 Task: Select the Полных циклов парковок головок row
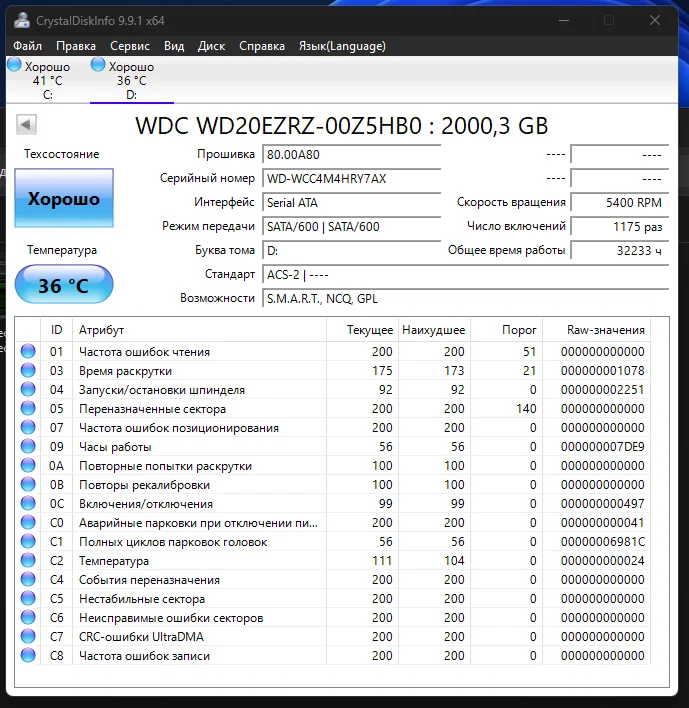[333, 541]
